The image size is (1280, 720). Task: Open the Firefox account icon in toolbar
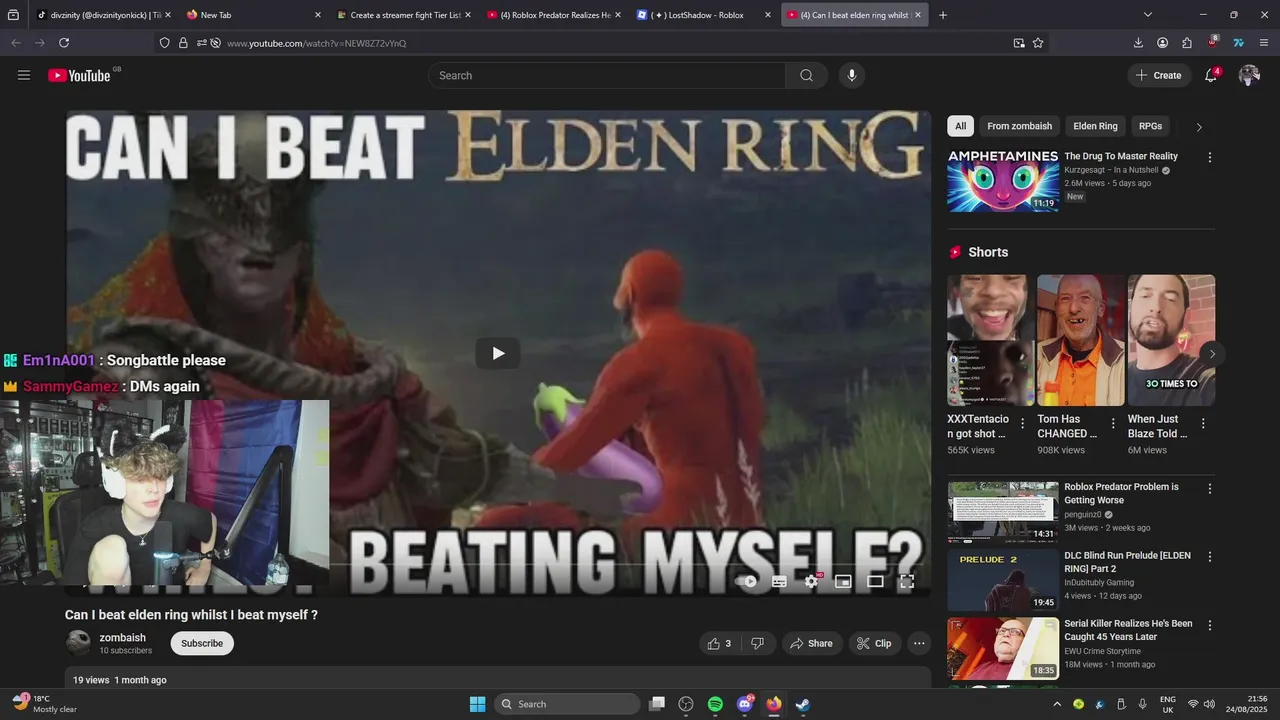click(1163, 43)
